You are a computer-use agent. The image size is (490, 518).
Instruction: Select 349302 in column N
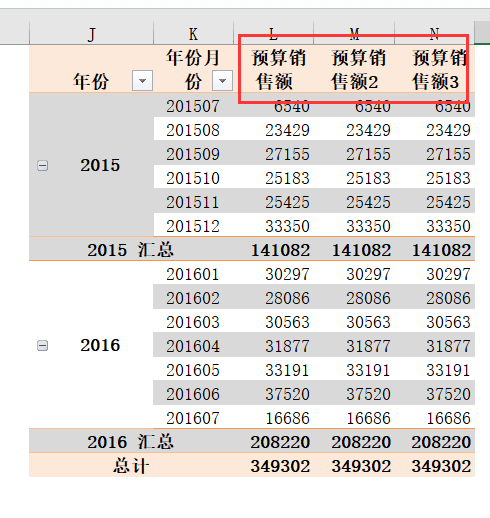pyautogui.click(x=442, y=466)
